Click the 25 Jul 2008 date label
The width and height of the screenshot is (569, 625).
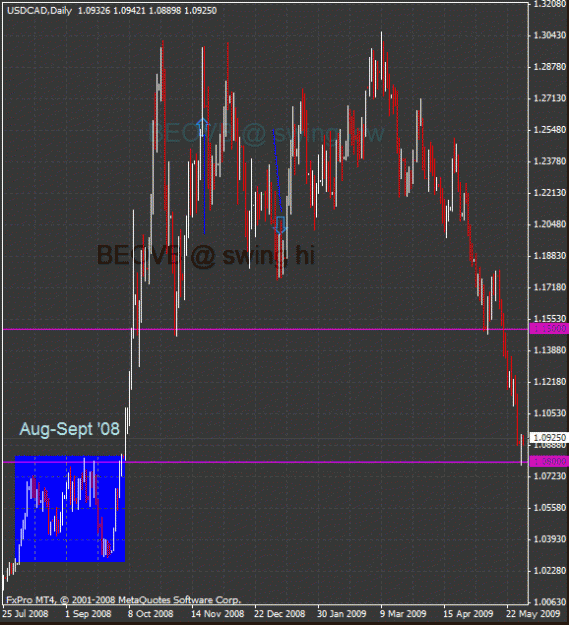[x=26, y=614]
